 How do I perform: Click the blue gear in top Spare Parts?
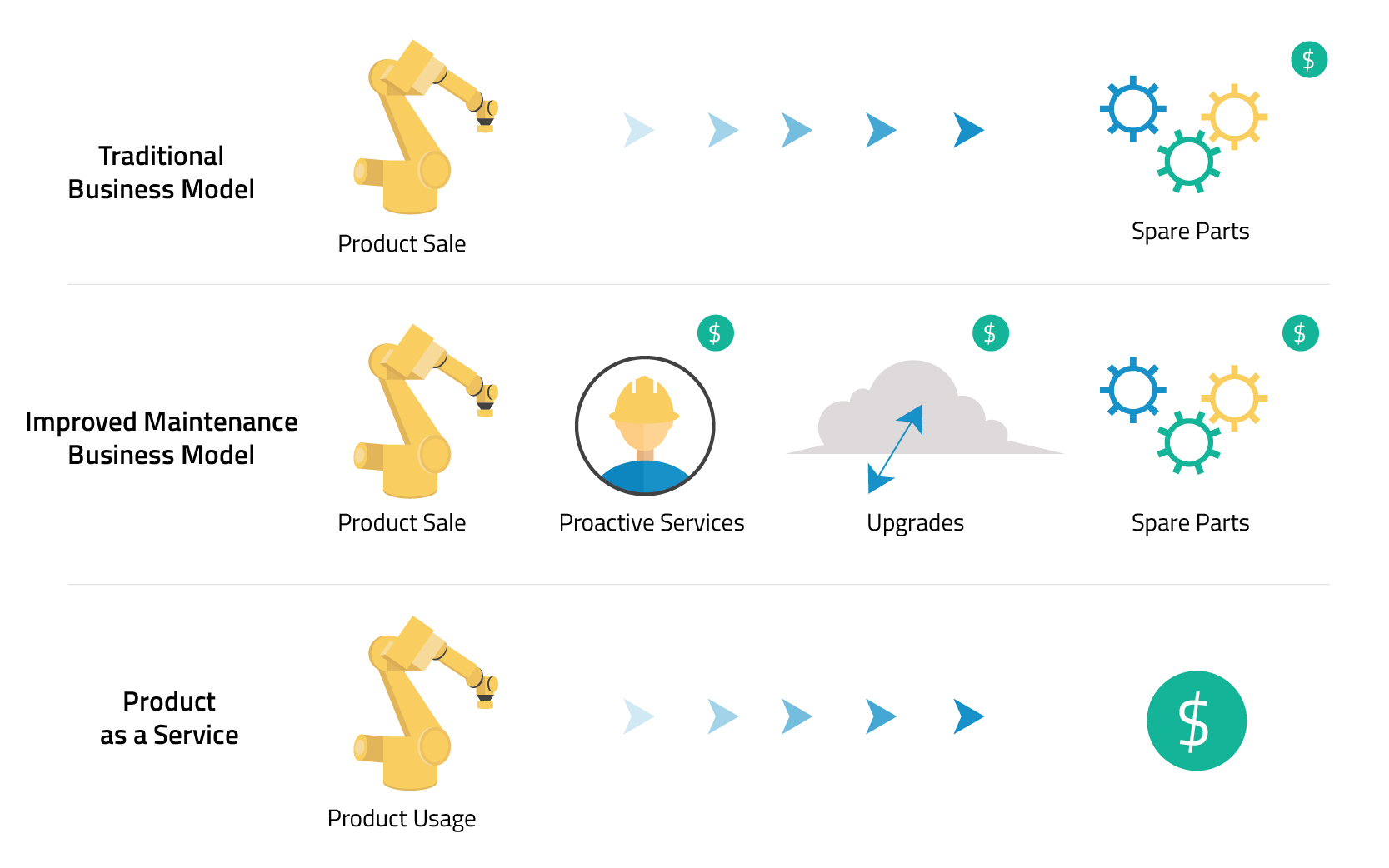1132,109
